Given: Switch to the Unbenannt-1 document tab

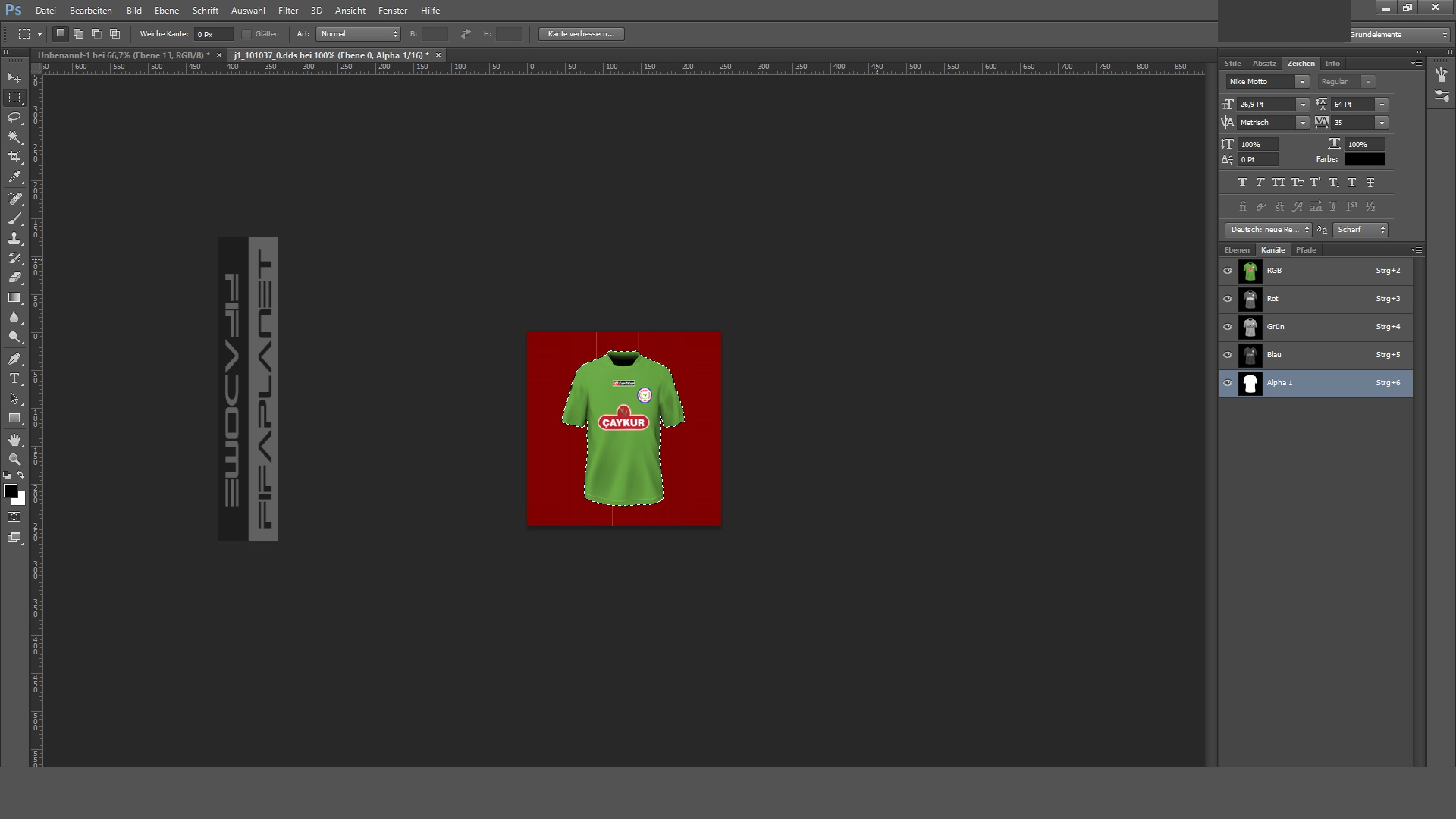Looking at the screenshot, I should (124, 55).
